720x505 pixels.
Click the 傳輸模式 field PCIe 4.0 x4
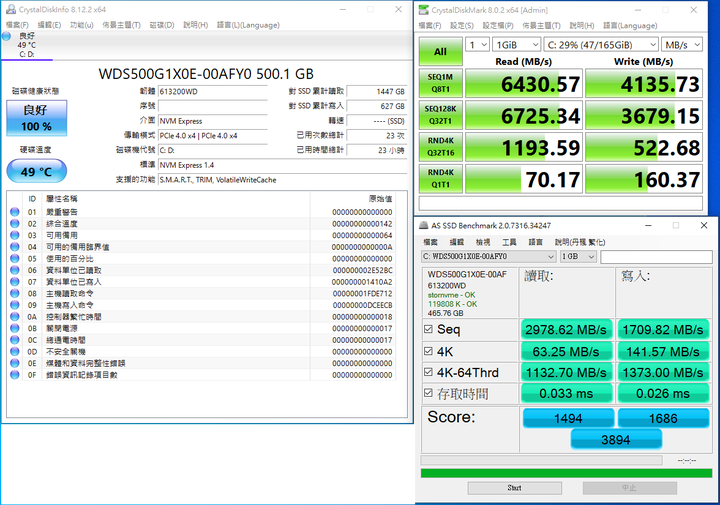point(213,135)
